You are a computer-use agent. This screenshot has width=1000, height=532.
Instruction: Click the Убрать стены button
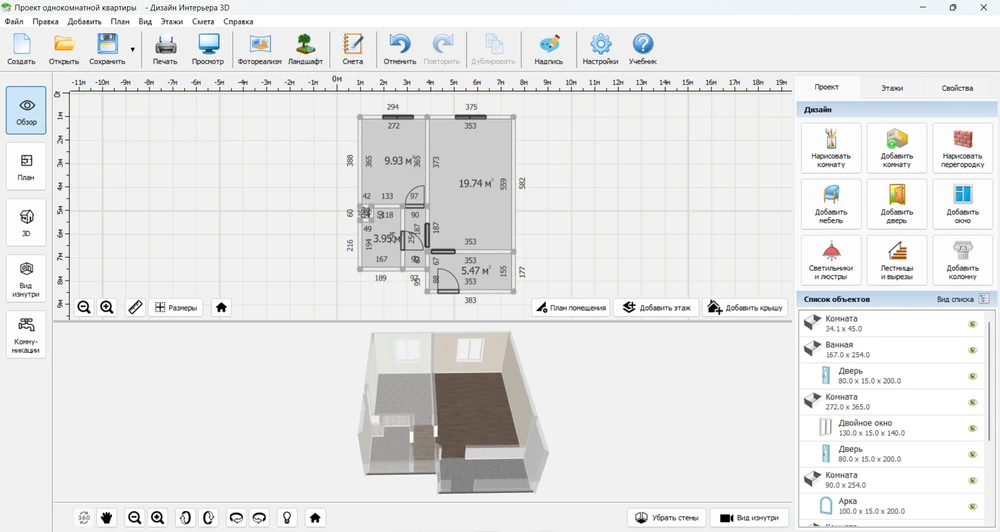(665, 517)
